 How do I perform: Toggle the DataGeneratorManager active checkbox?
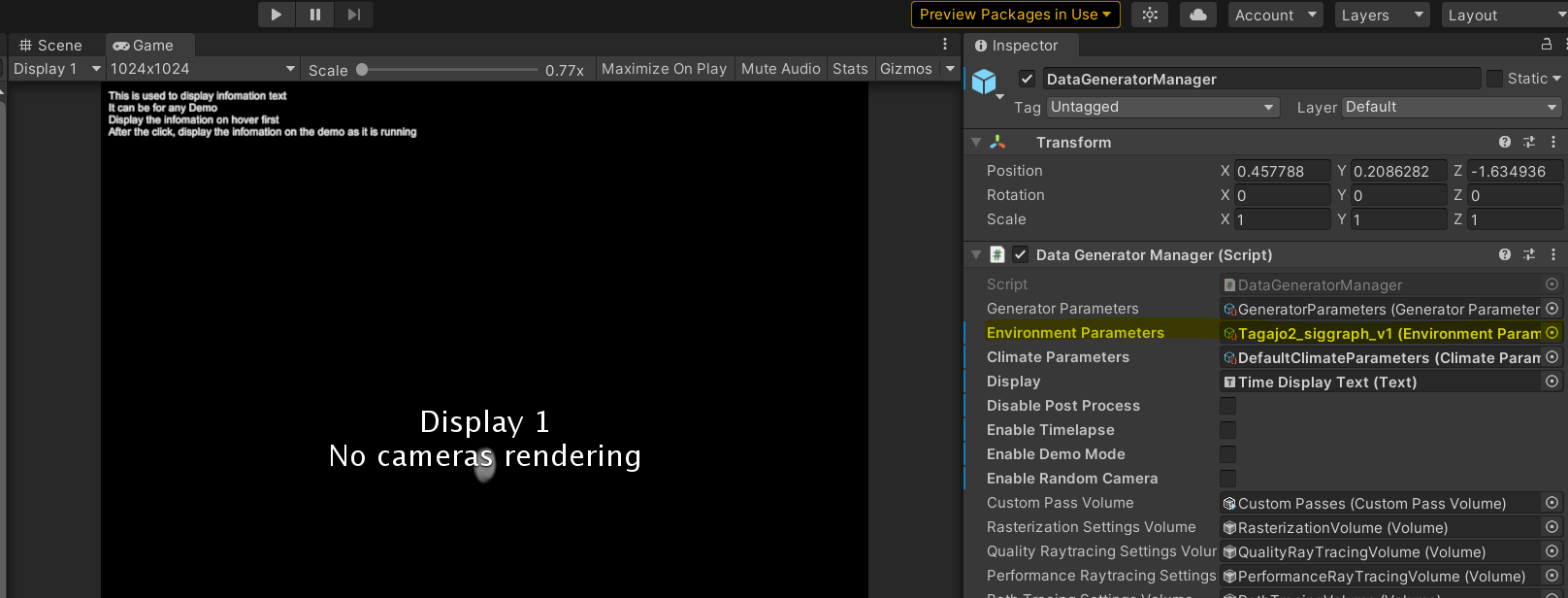click(1027, 79)
